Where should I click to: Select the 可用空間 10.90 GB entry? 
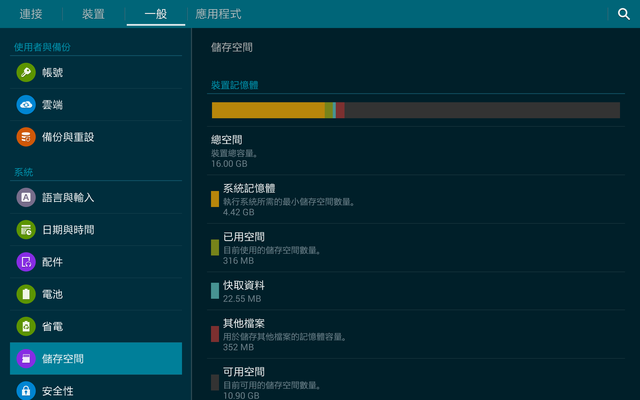[416, 380]
